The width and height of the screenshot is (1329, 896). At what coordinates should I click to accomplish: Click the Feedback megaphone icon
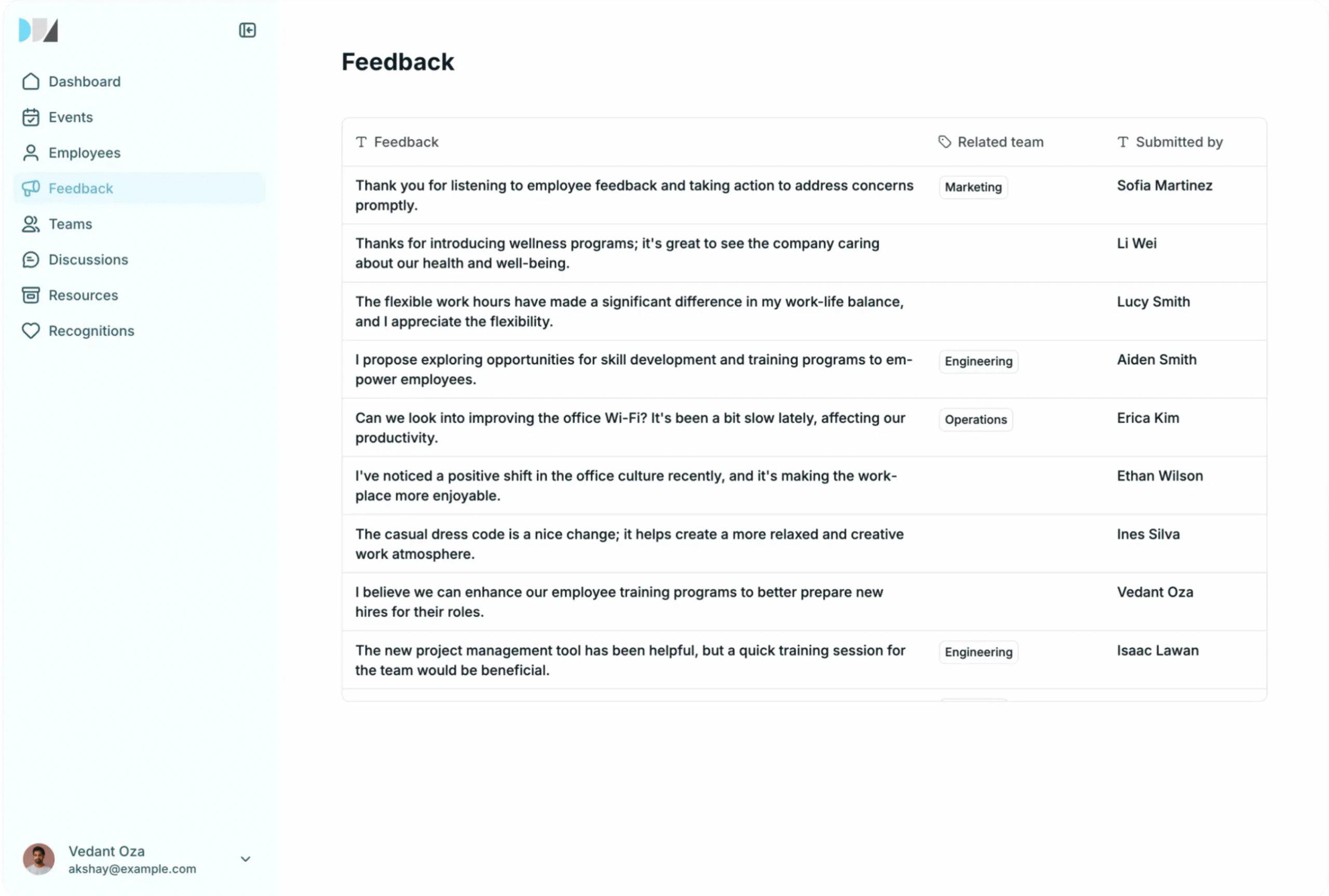tap(31, 188)
